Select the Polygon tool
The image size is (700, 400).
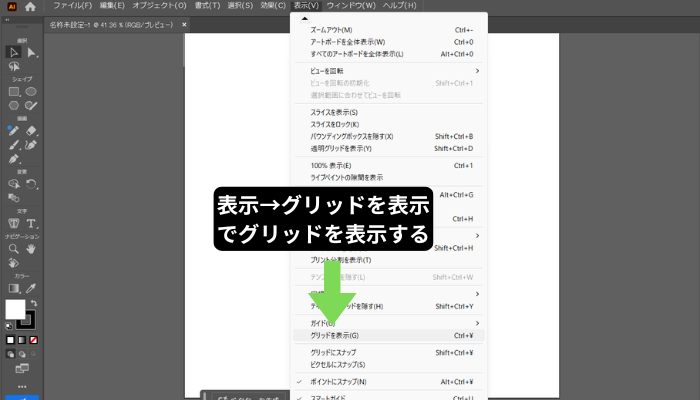coord(14,105)
